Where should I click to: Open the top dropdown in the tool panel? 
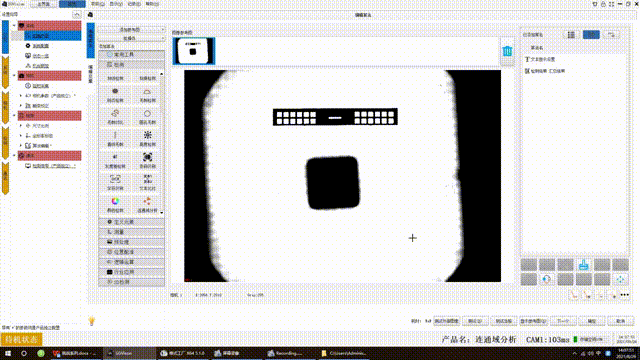pyautogui.click(x=131, y=30)
